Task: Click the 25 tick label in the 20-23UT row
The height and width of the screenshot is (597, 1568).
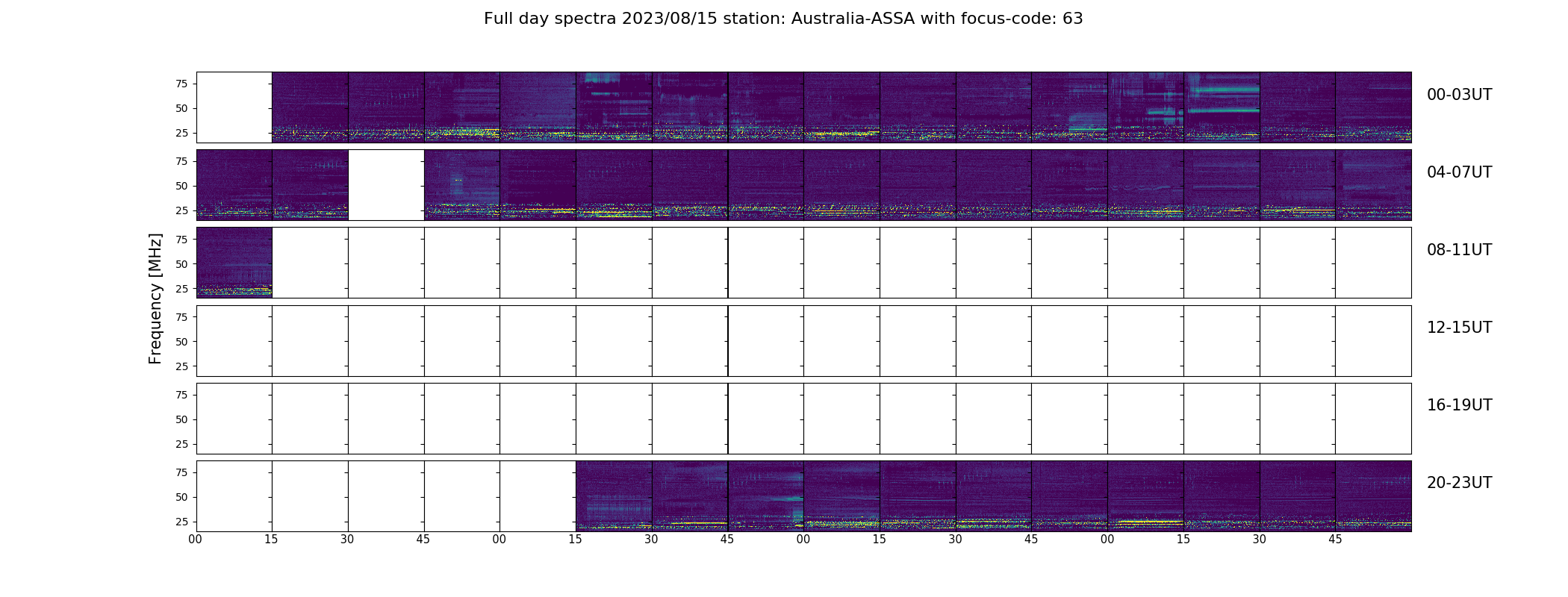Action: [181, 522]
